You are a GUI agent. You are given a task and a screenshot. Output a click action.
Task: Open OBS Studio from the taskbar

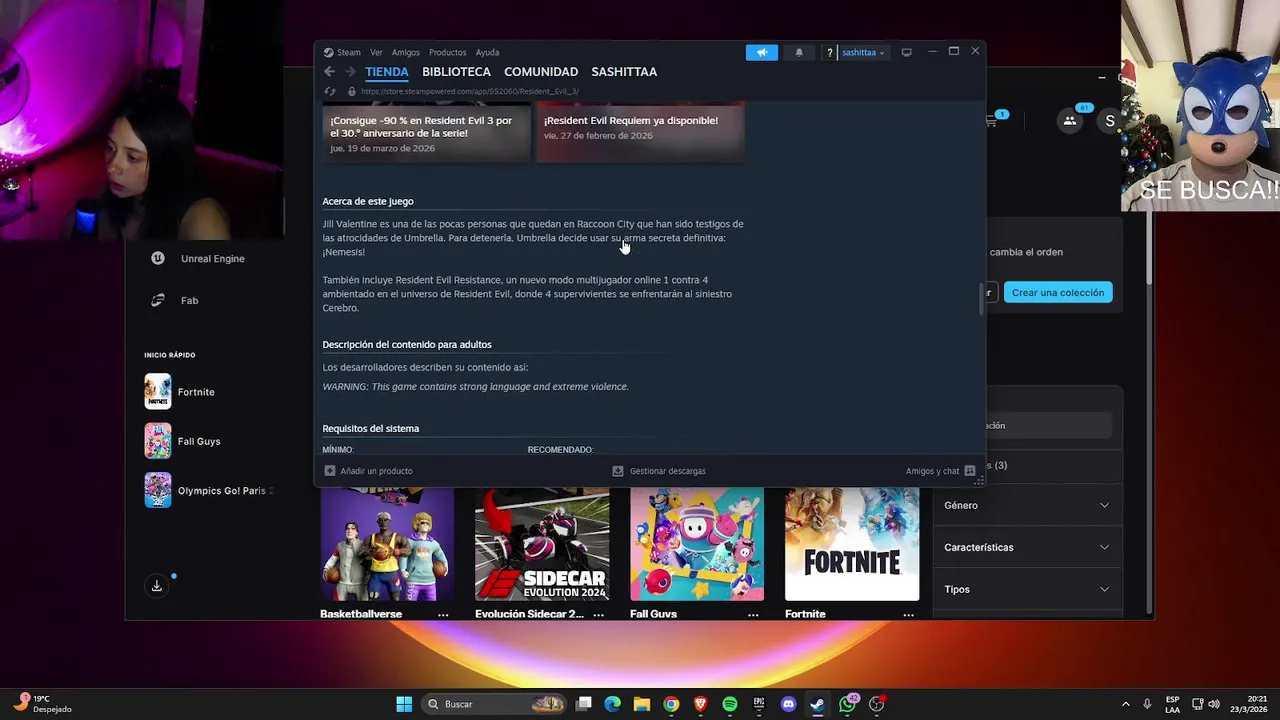[x=877, y=704]
